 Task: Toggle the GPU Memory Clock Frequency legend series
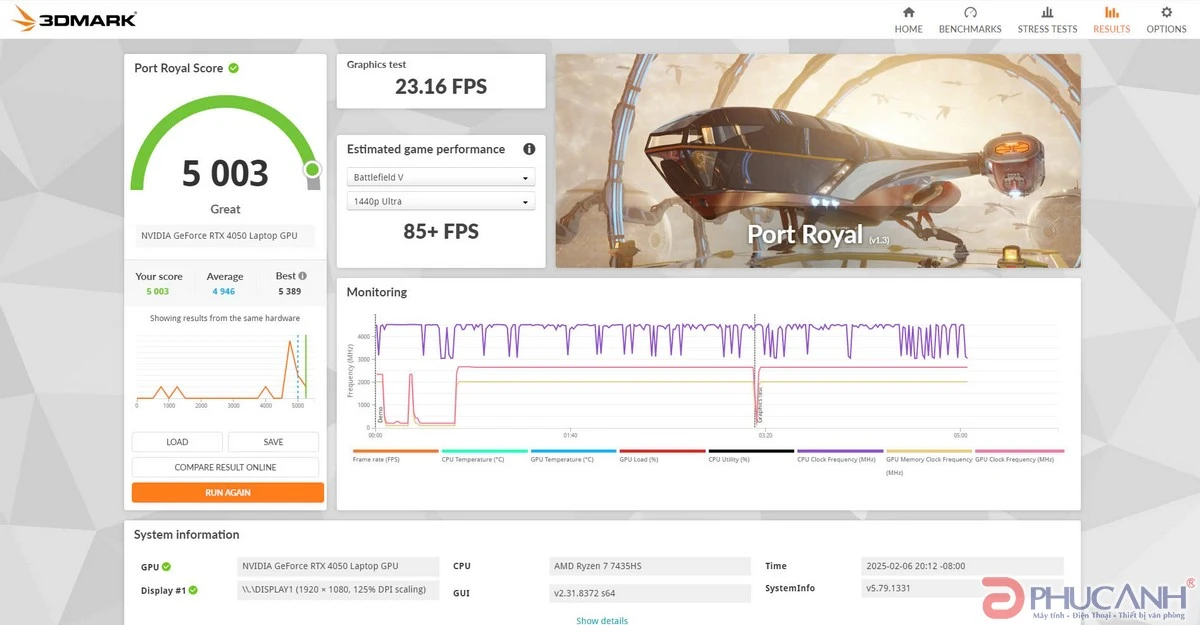929,462
